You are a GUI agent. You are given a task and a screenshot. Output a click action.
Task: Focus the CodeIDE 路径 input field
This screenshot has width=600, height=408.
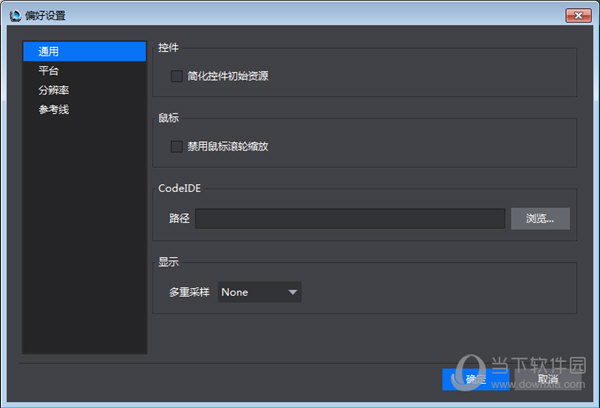click(x=350, y=219)
